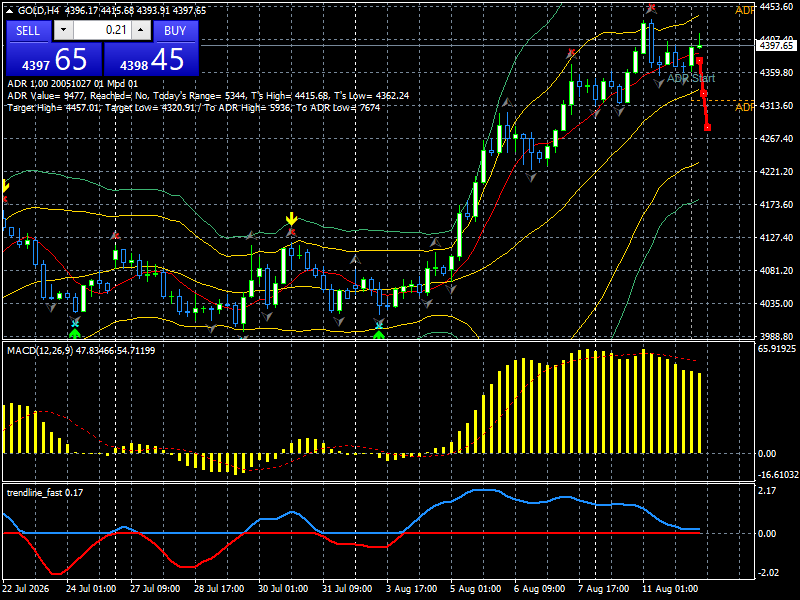Select red cross marker near 7 Aug high

click(x=571, y=53)
